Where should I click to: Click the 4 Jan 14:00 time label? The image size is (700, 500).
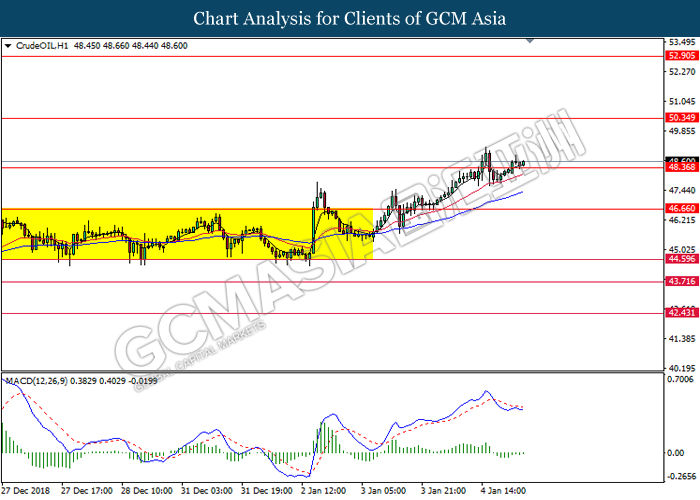(503, 491)
